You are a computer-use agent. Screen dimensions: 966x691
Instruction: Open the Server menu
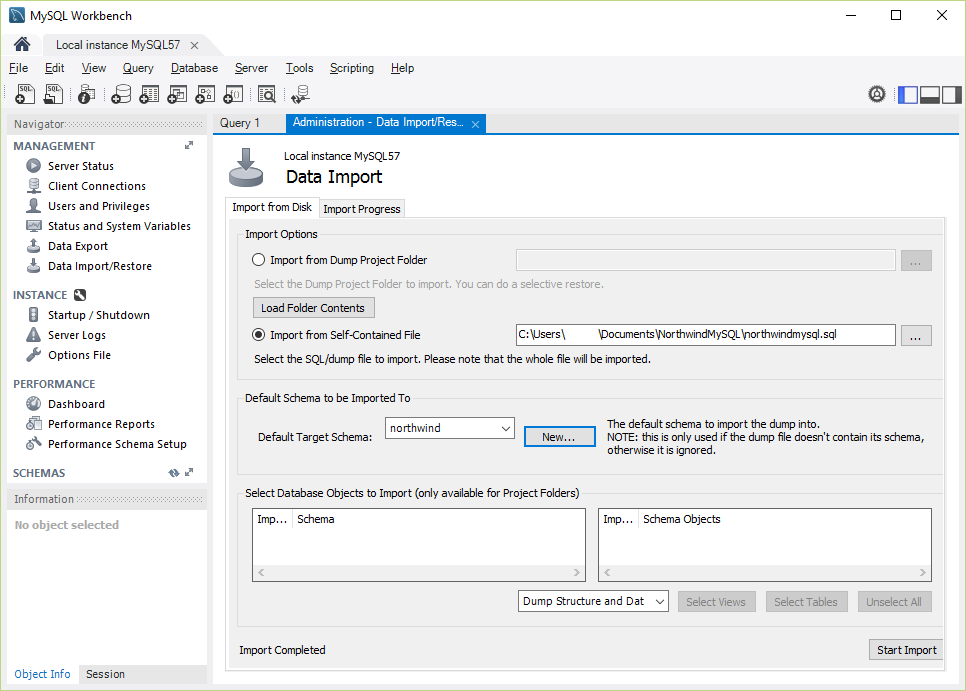pos(251,68)
